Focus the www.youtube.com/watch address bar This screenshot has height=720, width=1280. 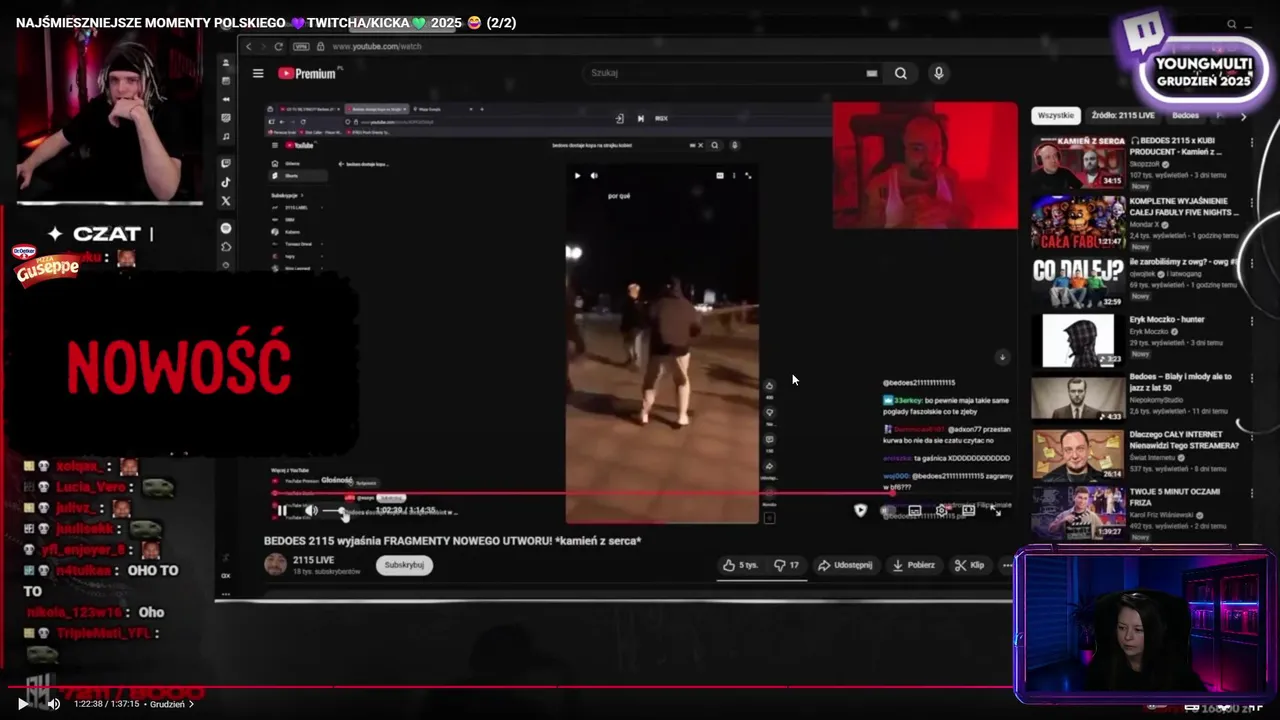376,46
